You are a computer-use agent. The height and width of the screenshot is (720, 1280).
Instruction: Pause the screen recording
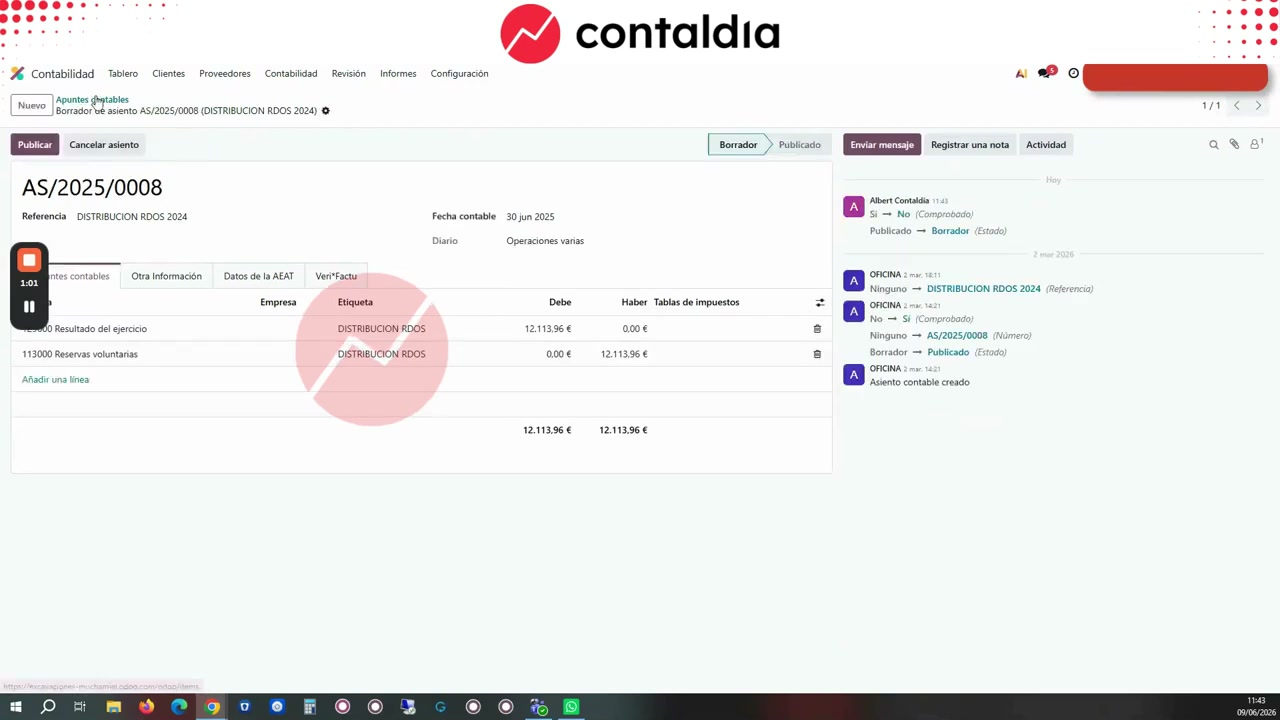pyautogui.click(x=29, y=307)
